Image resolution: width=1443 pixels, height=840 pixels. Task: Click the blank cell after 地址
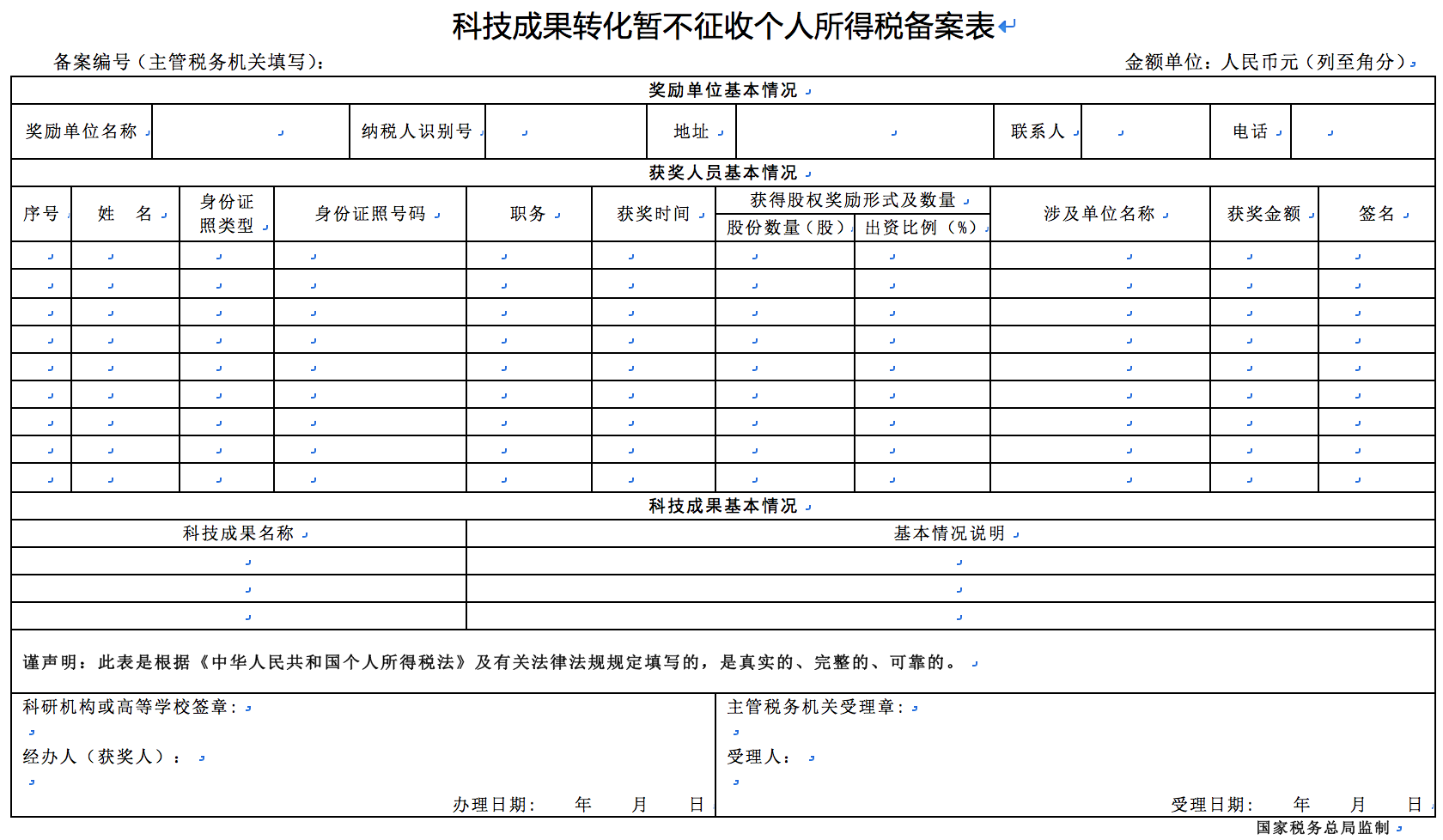865,131
